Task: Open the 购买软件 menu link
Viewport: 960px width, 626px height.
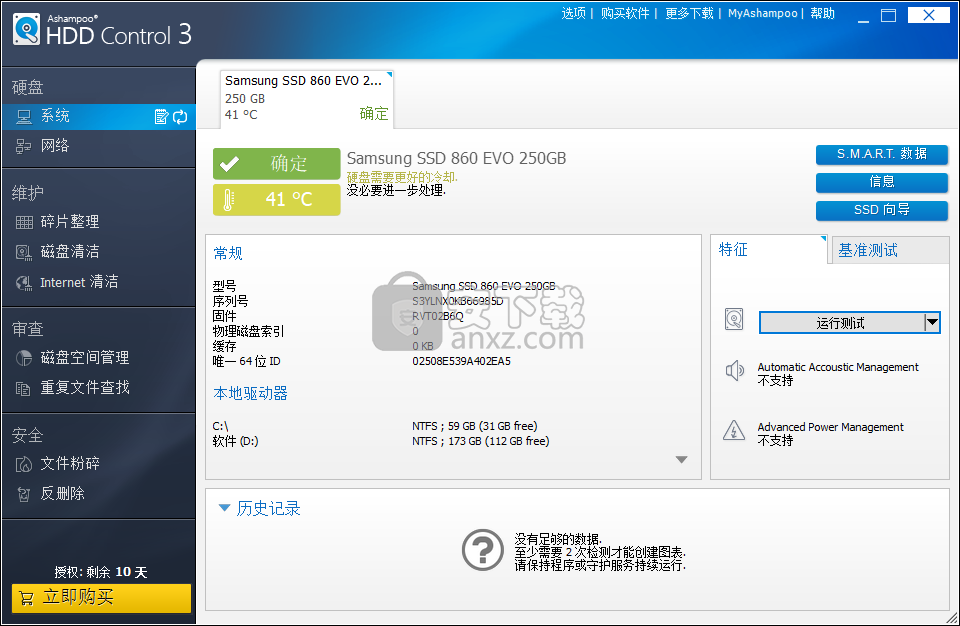Action: (624, 13)
